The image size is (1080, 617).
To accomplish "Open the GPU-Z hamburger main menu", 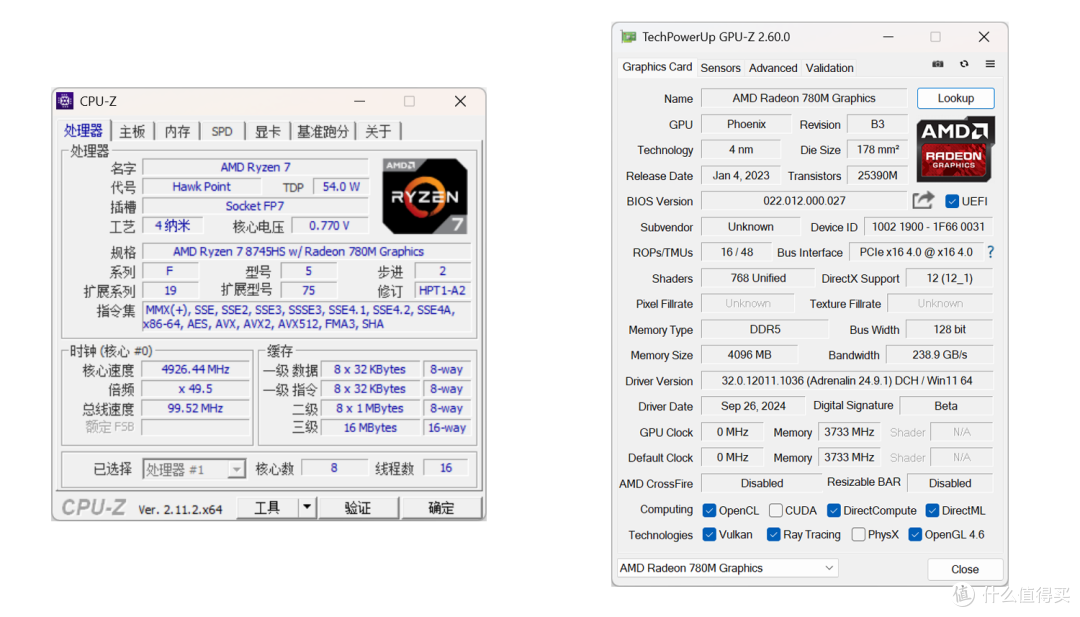I will [x=989, y=63].
